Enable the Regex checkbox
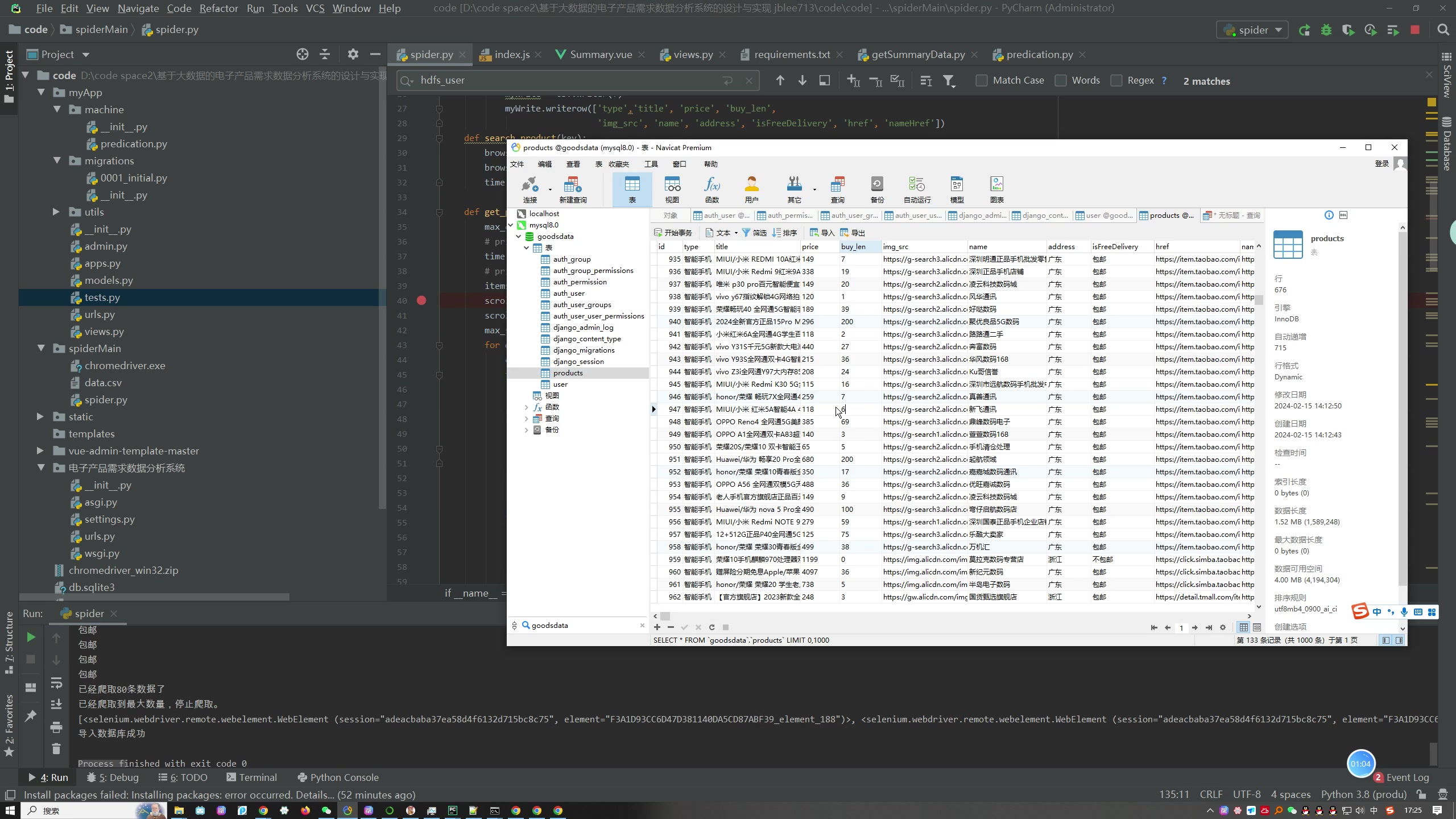This screenshot has width=1456, height=819. click(x=1116, y=81)
